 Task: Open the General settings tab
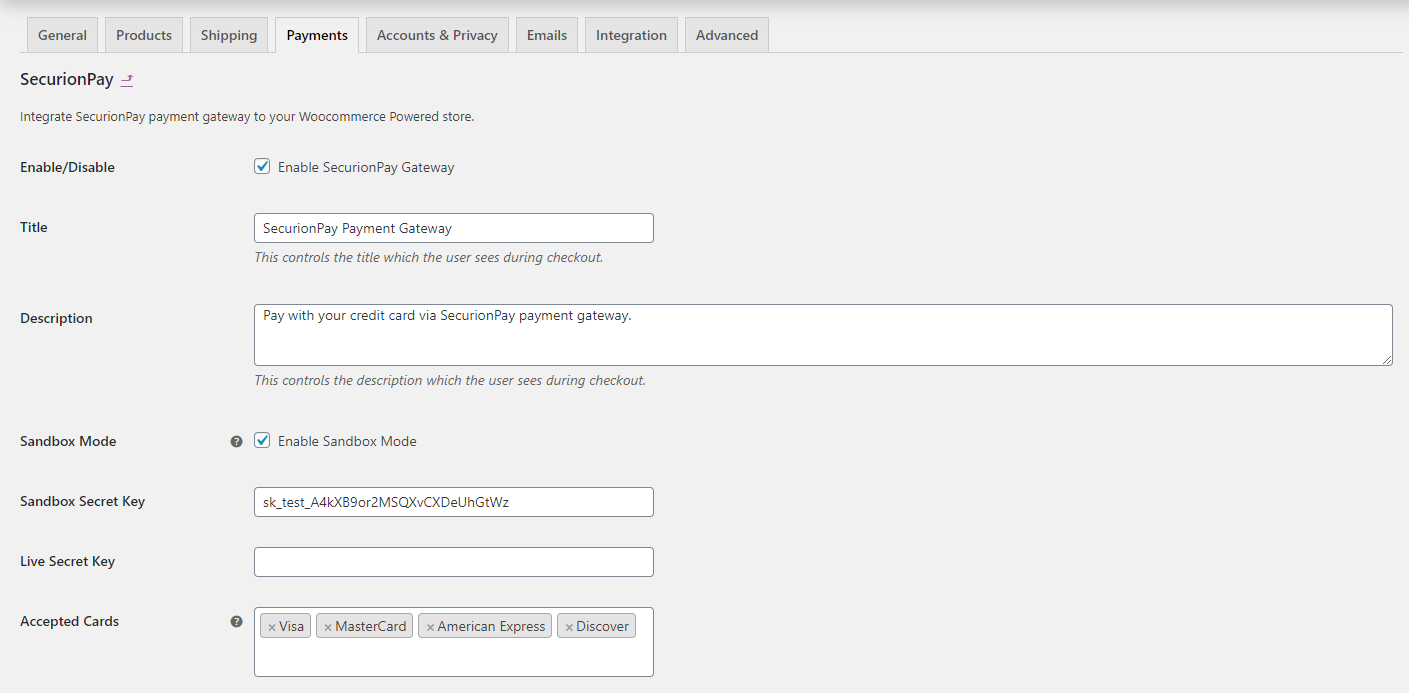tap(62, 35)
